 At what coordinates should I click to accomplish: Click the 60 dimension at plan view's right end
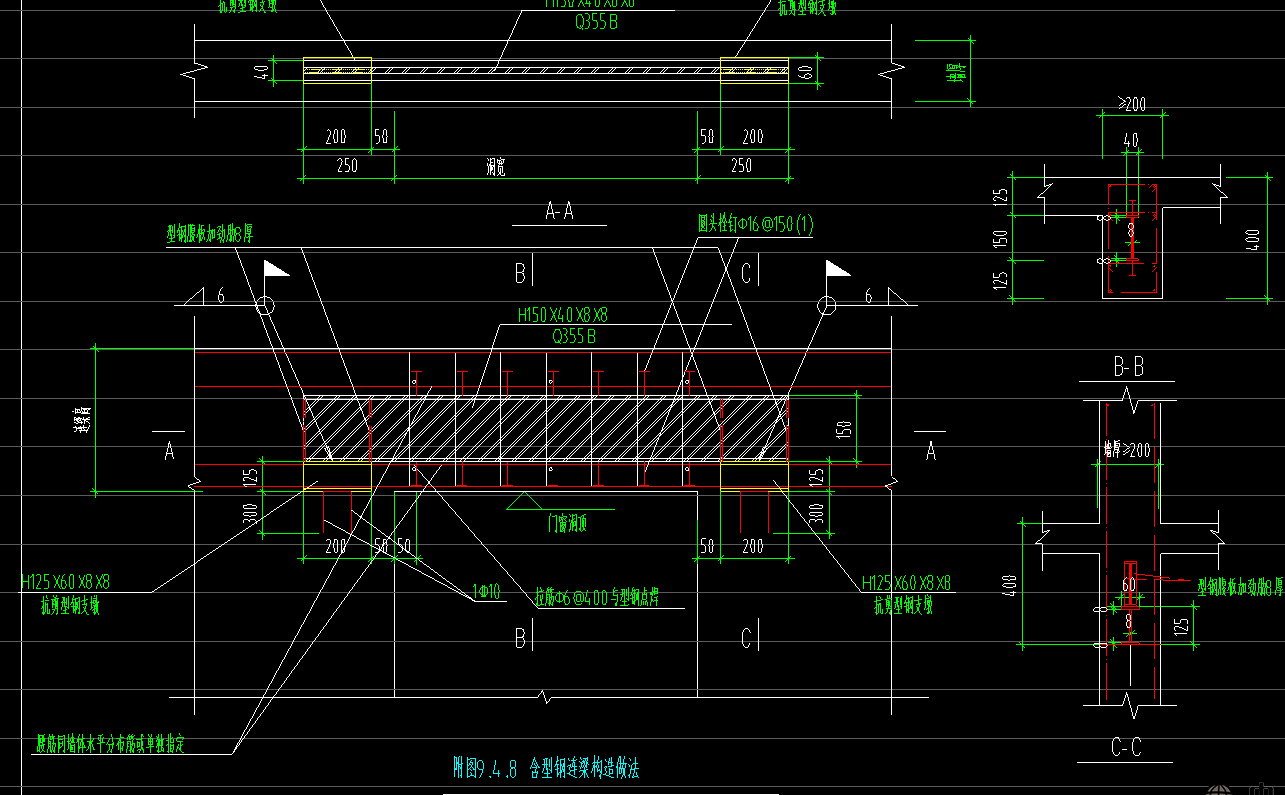804,71
